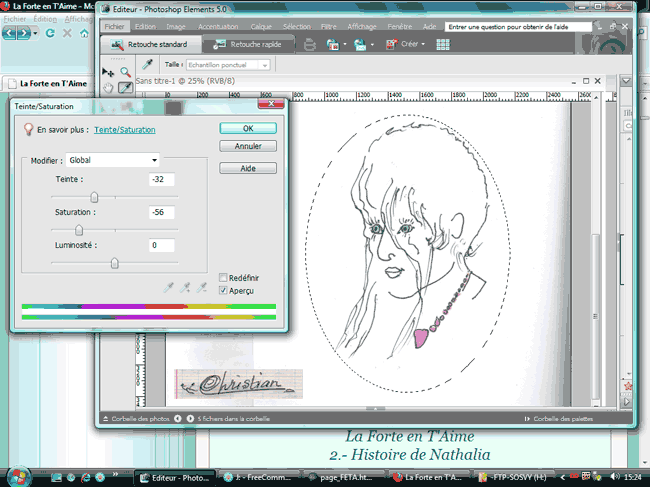
Task: Click the previous arrow in photo bin
Action: (177, 419)
